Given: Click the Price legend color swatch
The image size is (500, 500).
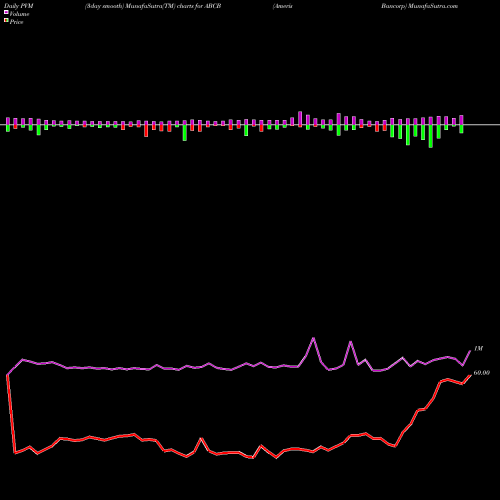Looking at the screenshot, I should click(x=6, y=21).
